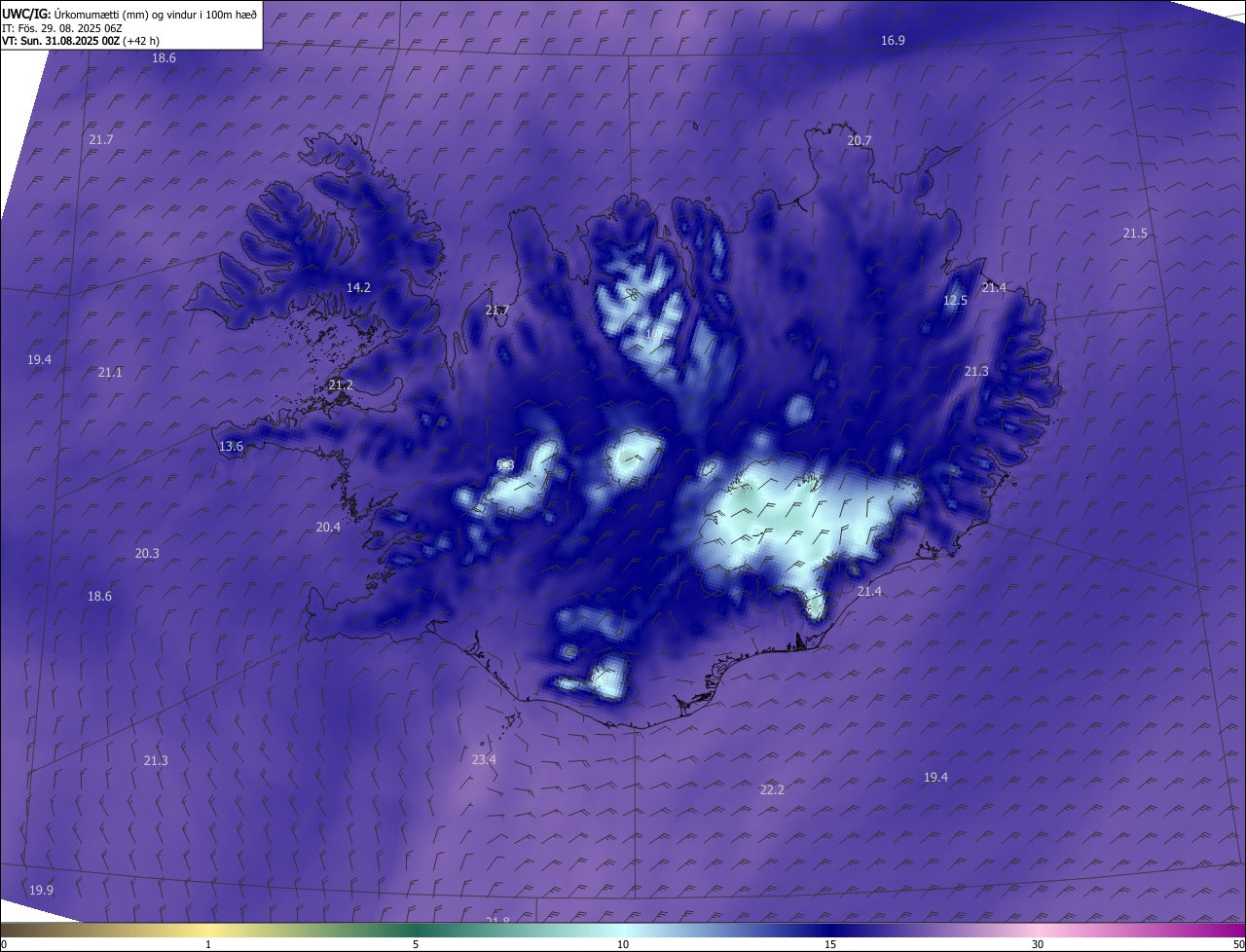The width and height of the screenshot is (1246, 952).
Task: Click the 20.4 value label
Action: (x=328, y=528)
